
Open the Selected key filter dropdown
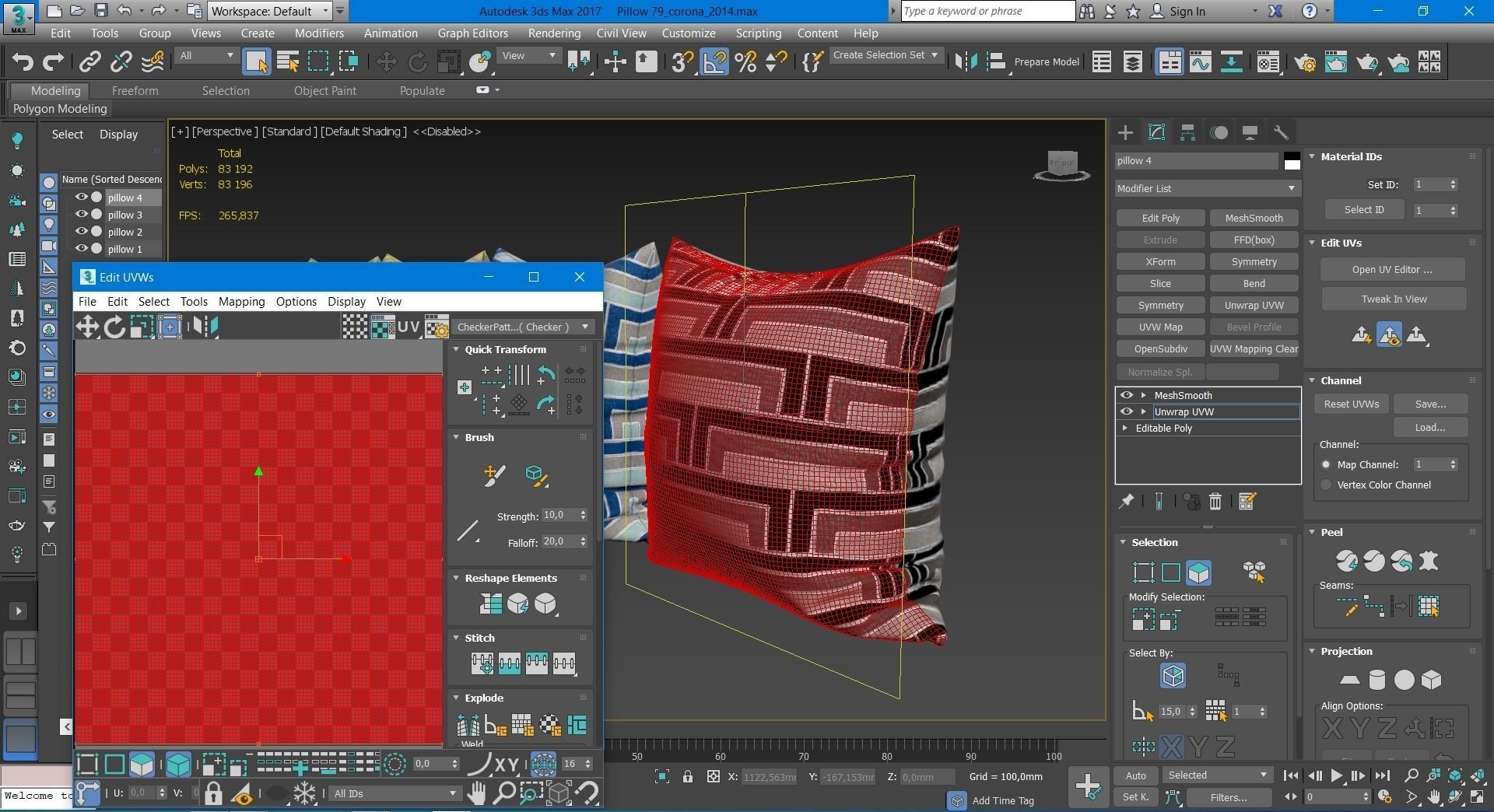(1218, 775)
